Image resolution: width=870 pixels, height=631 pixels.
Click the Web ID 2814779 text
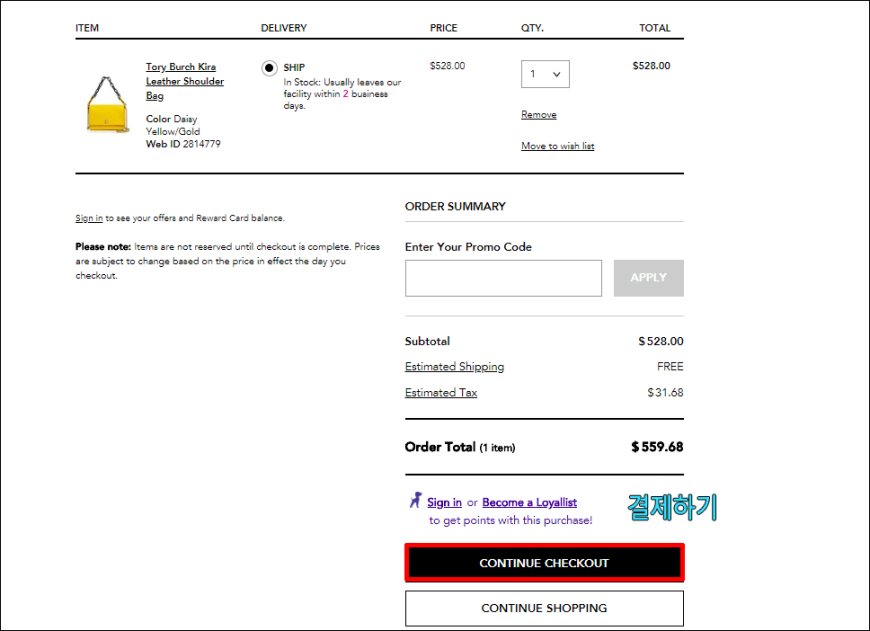[183, 144]
